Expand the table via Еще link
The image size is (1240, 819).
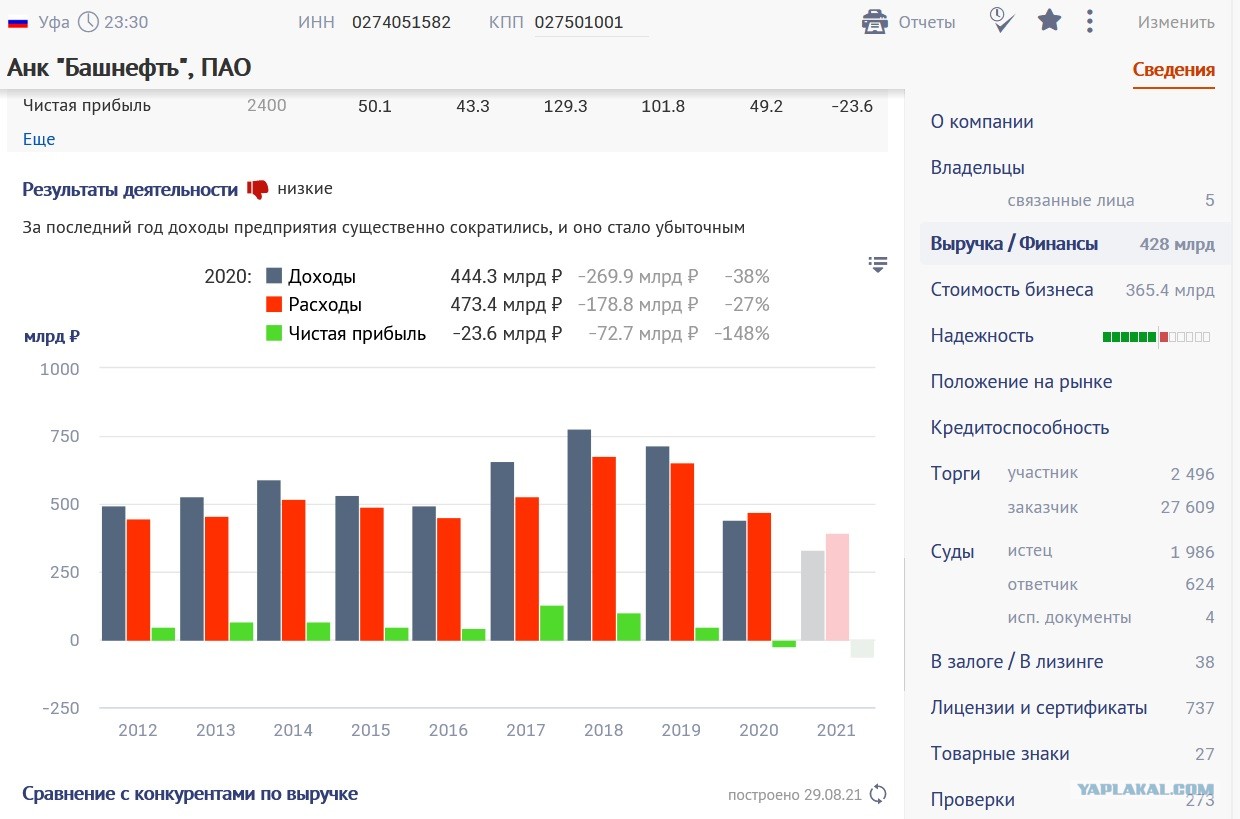tap(39, 139)
